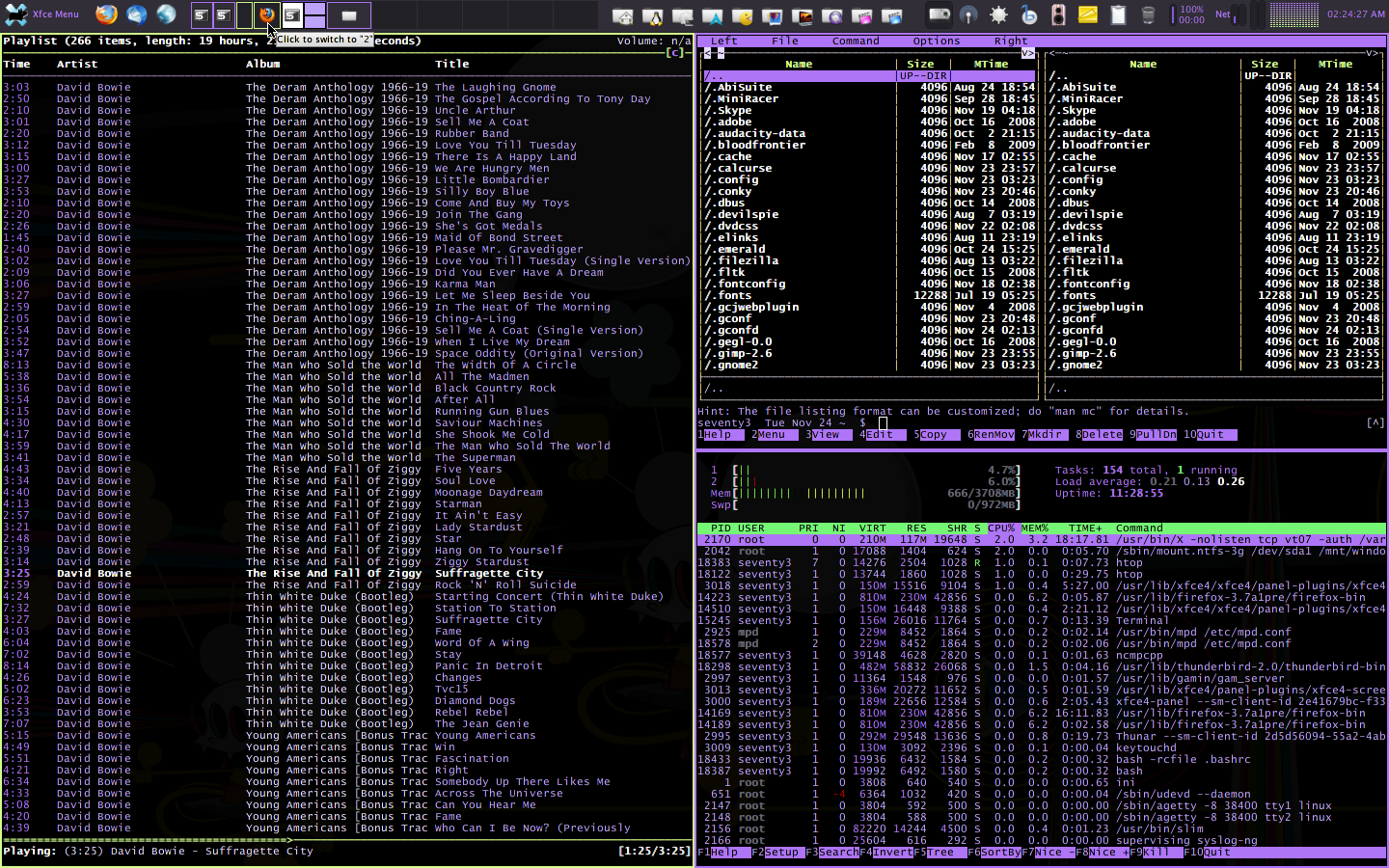Click the battery 100% monitor
Screen dimensions: 1389x868
tap(1188, 14)
